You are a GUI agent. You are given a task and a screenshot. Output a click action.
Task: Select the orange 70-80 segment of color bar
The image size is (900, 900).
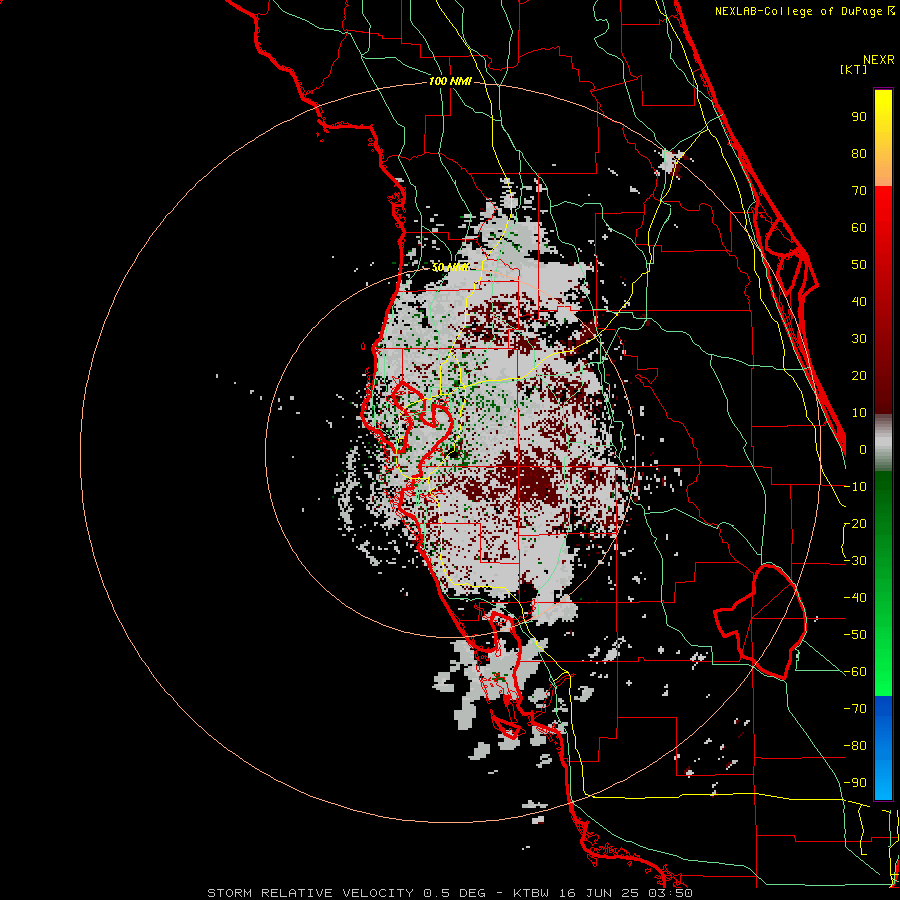883,169
